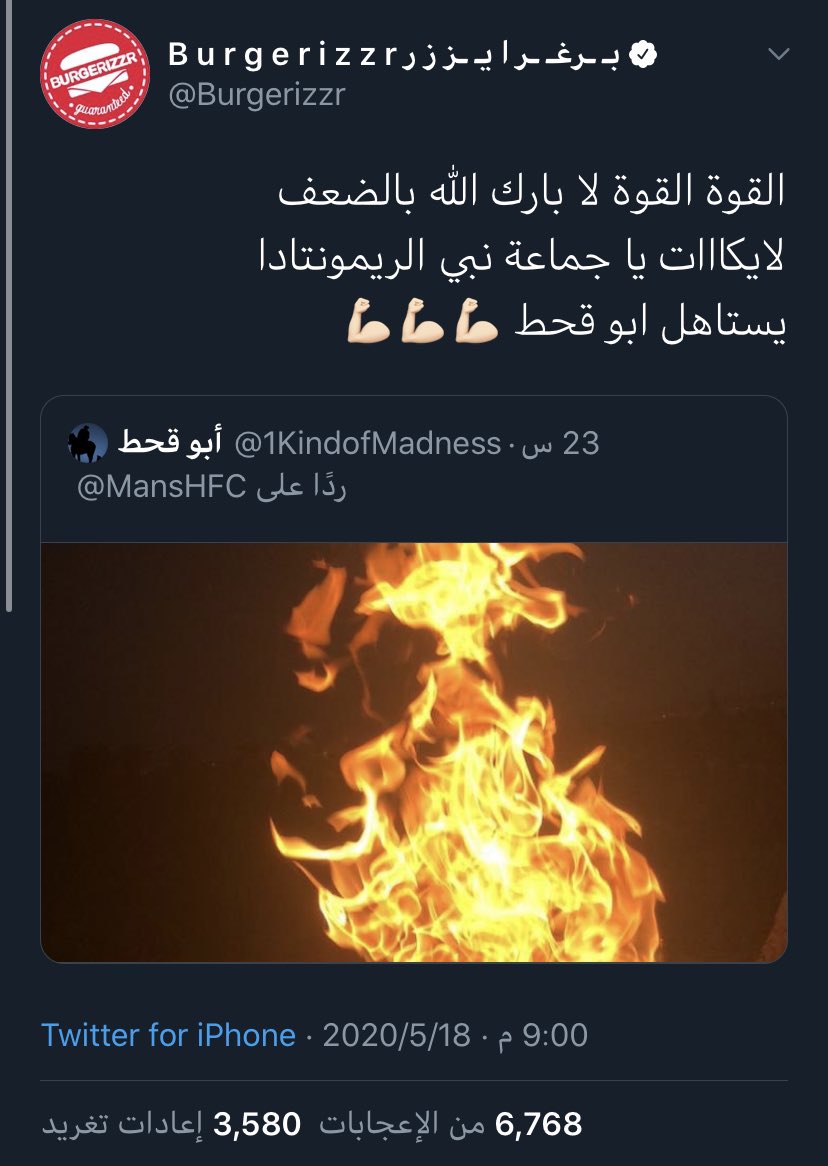View the 6,768 likes list

451,1124
